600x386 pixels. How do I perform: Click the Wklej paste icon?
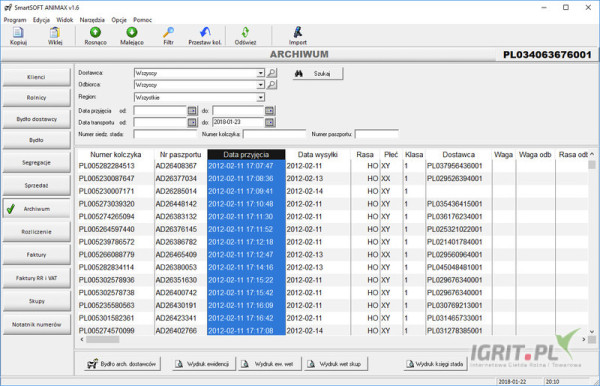point(55,33)
